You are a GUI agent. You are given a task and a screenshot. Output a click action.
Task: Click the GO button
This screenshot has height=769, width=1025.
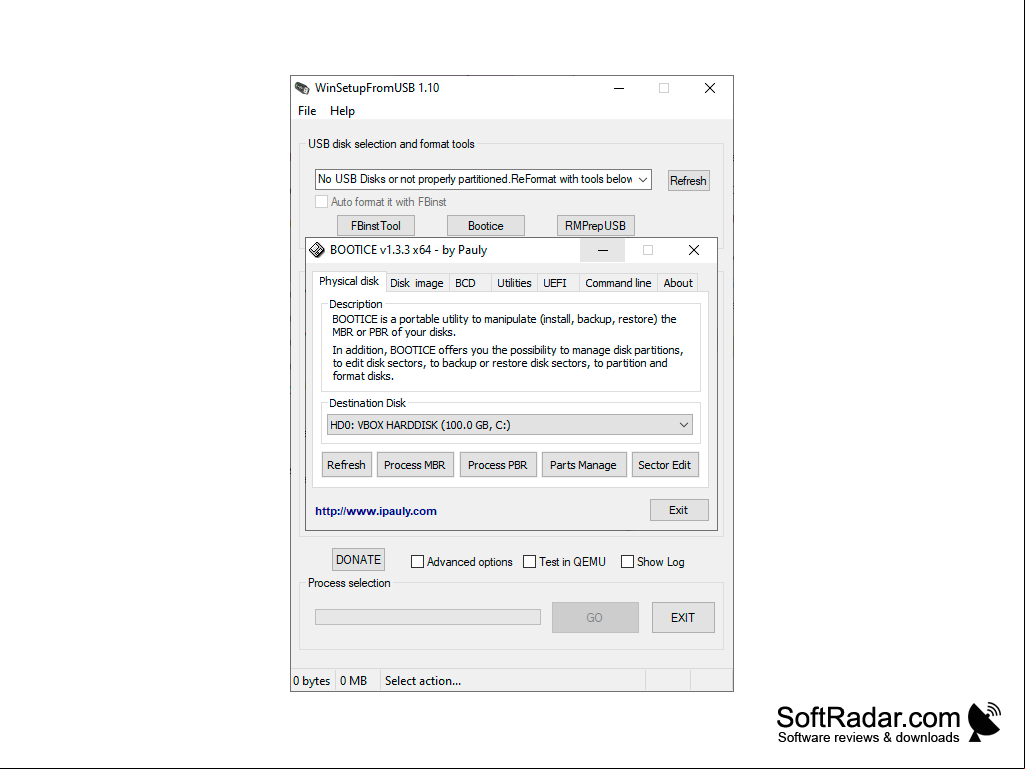click(595, 617)
